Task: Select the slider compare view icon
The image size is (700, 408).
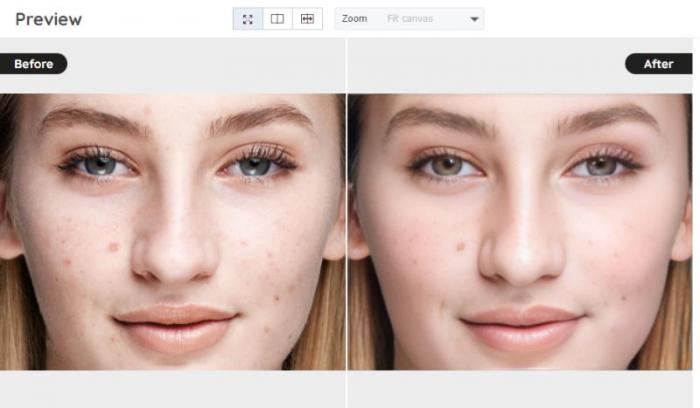Action: 307,19
